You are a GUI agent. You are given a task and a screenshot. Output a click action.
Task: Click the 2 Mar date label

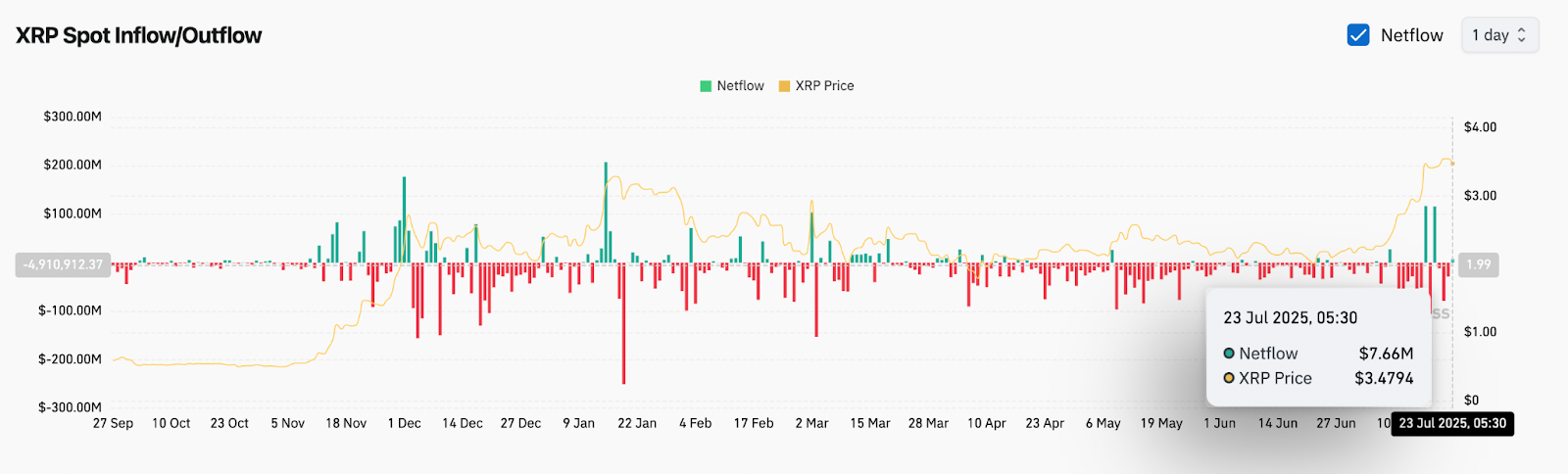(812, 423)
